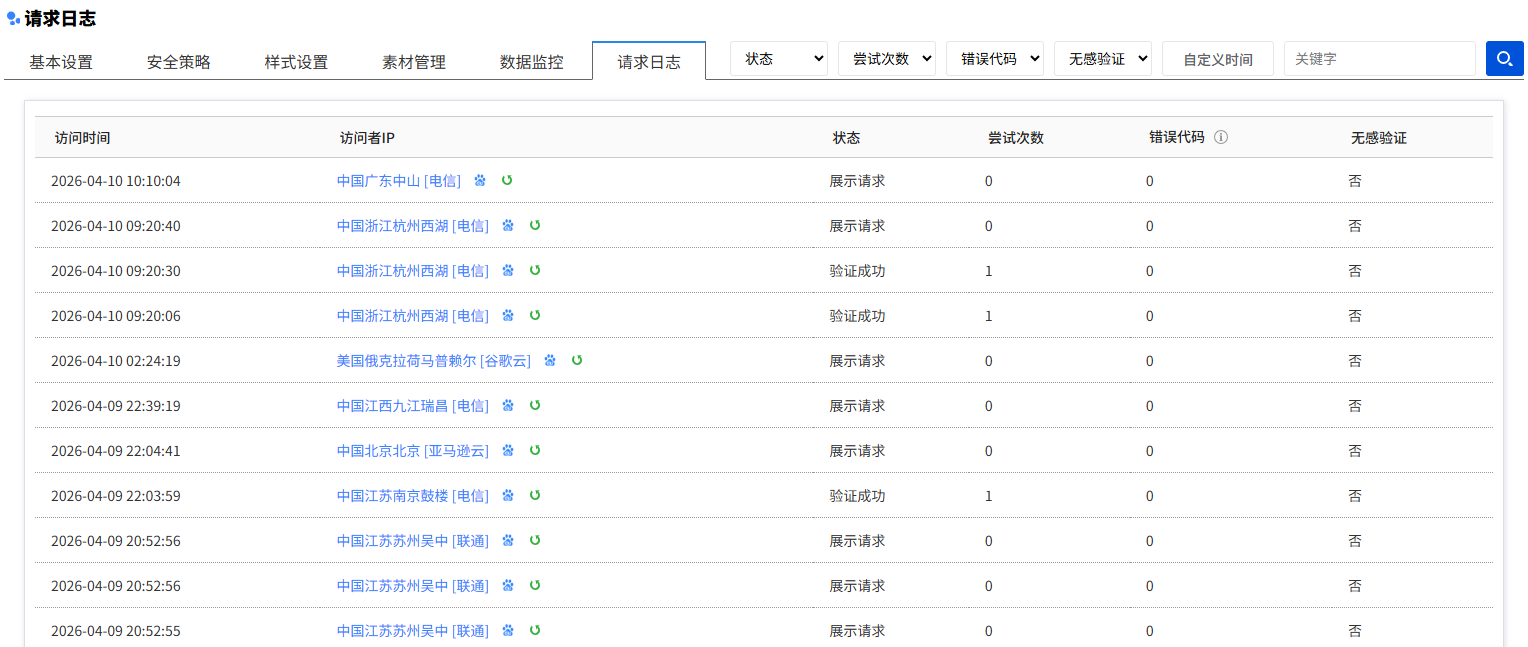Switch to the 安全策略 tab

pos(179,62)
